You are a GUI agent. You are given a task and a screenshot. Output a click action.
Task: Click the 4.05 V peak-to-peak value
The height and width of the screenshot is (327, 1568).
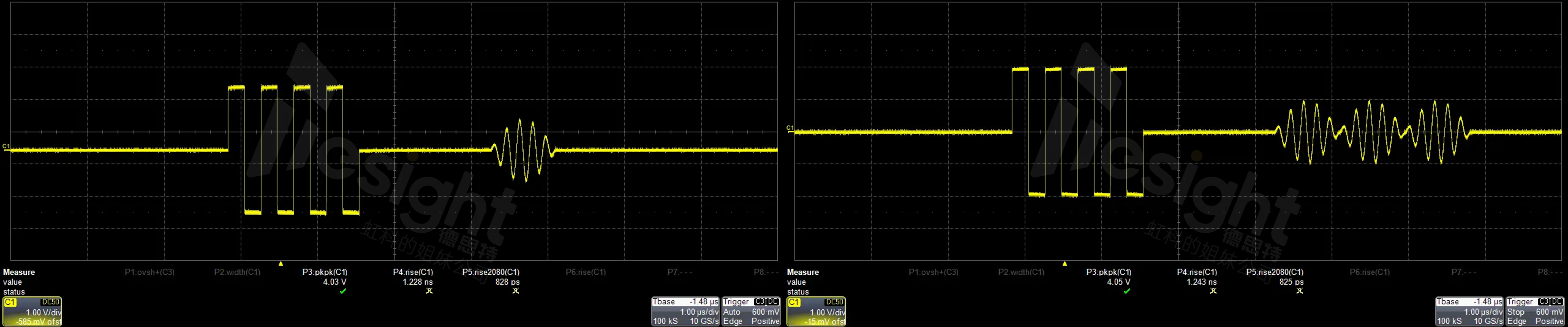click(x=1119, y=282)
